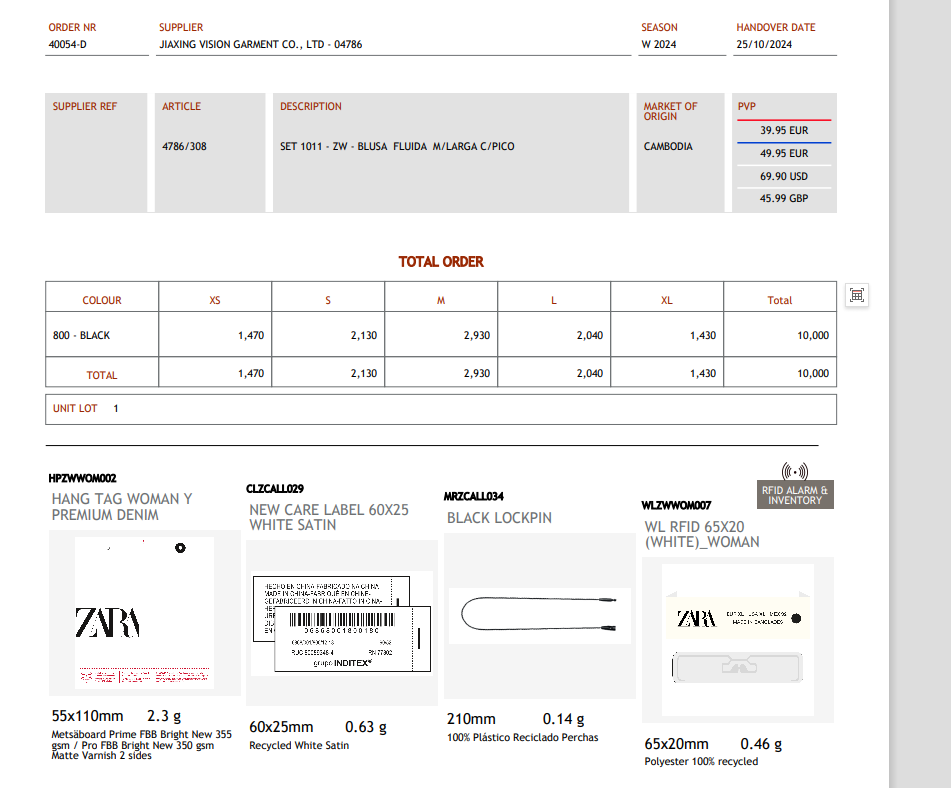Click the article number 4786/308

pos(185,147)
